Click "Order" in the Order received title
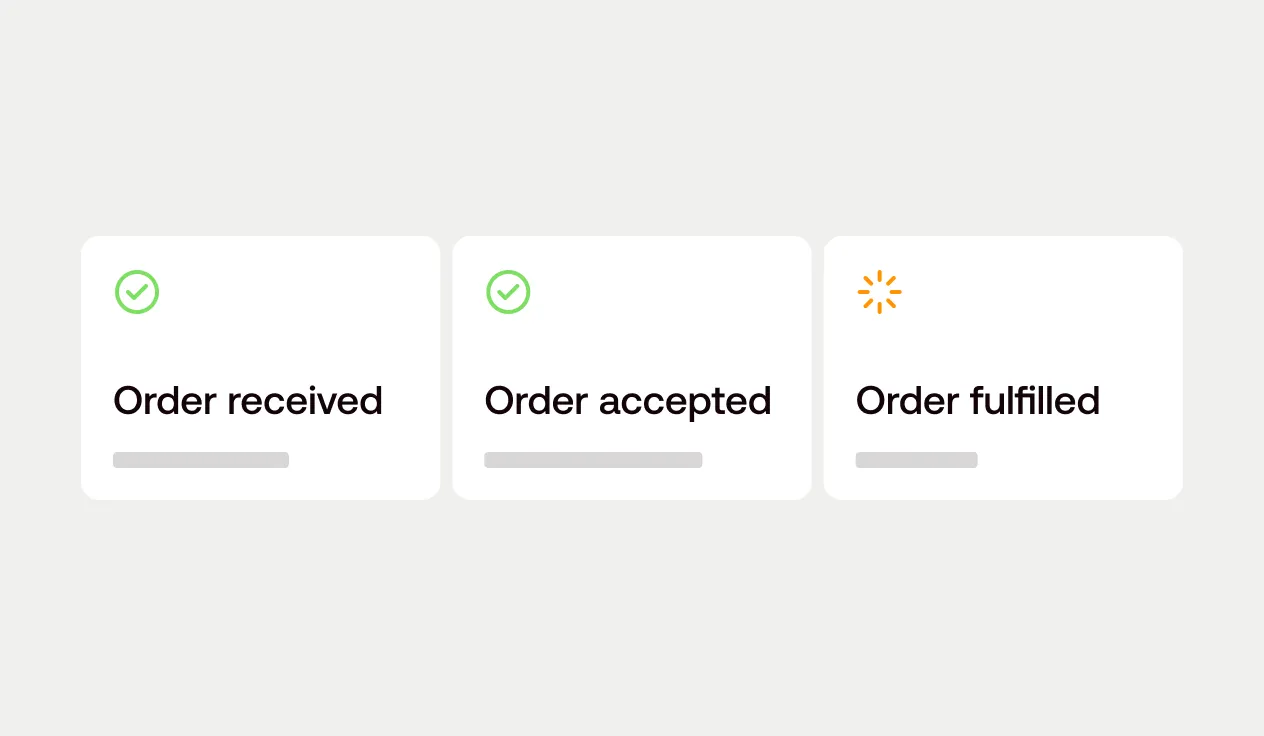1264x736 pixels. [x=165, y=401]
